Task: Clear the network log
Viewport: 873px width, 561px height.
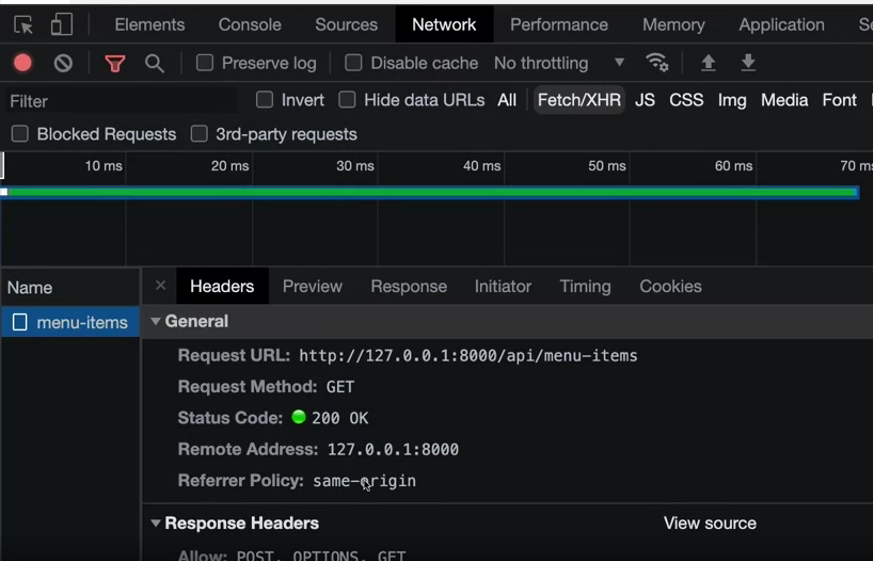Action: pyautogui.click(x=63, y=63)
